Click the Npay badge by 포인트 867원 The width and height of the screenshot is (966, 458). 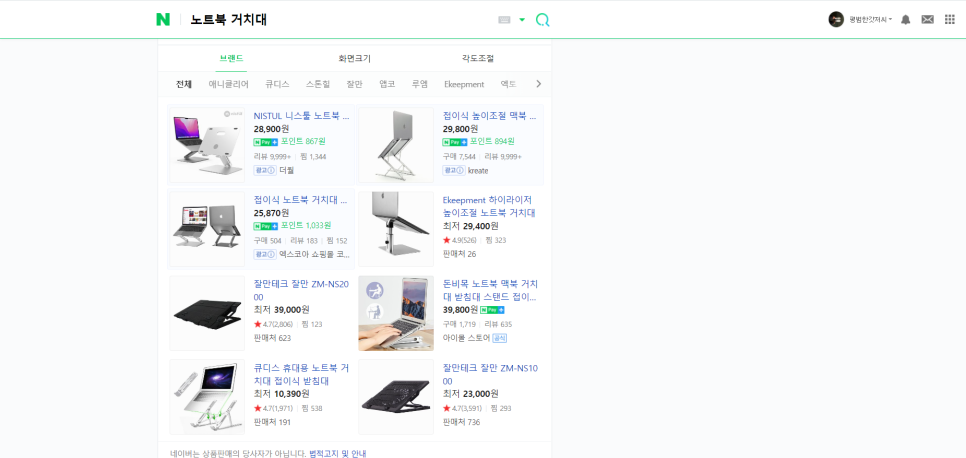(266, 142)
